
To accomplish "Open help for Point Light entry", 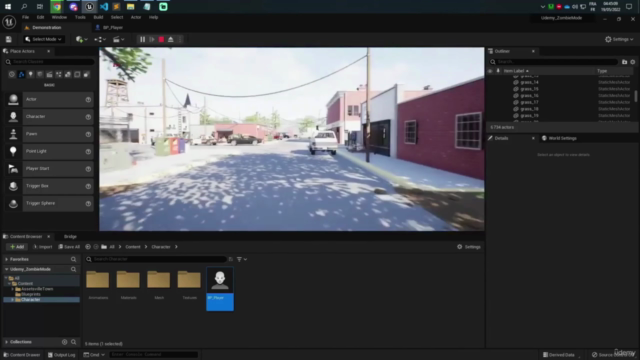I will click(x=88, y=151).
